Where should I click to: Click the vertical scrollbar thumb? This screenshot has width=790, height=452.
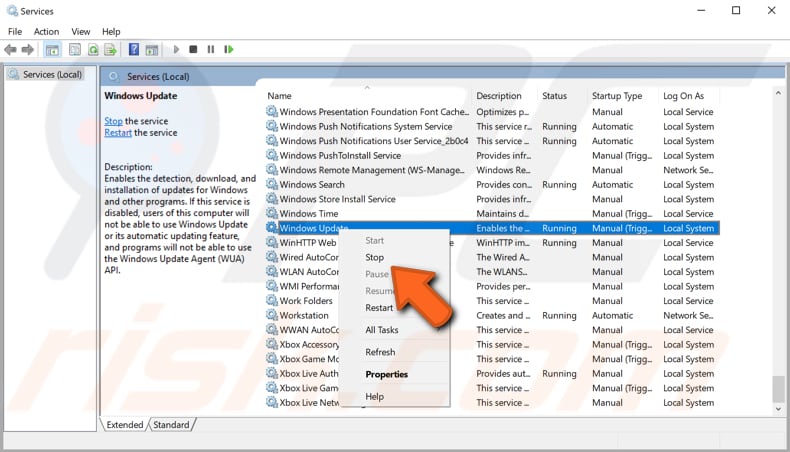pyautogui.click(x=778, y=389)
